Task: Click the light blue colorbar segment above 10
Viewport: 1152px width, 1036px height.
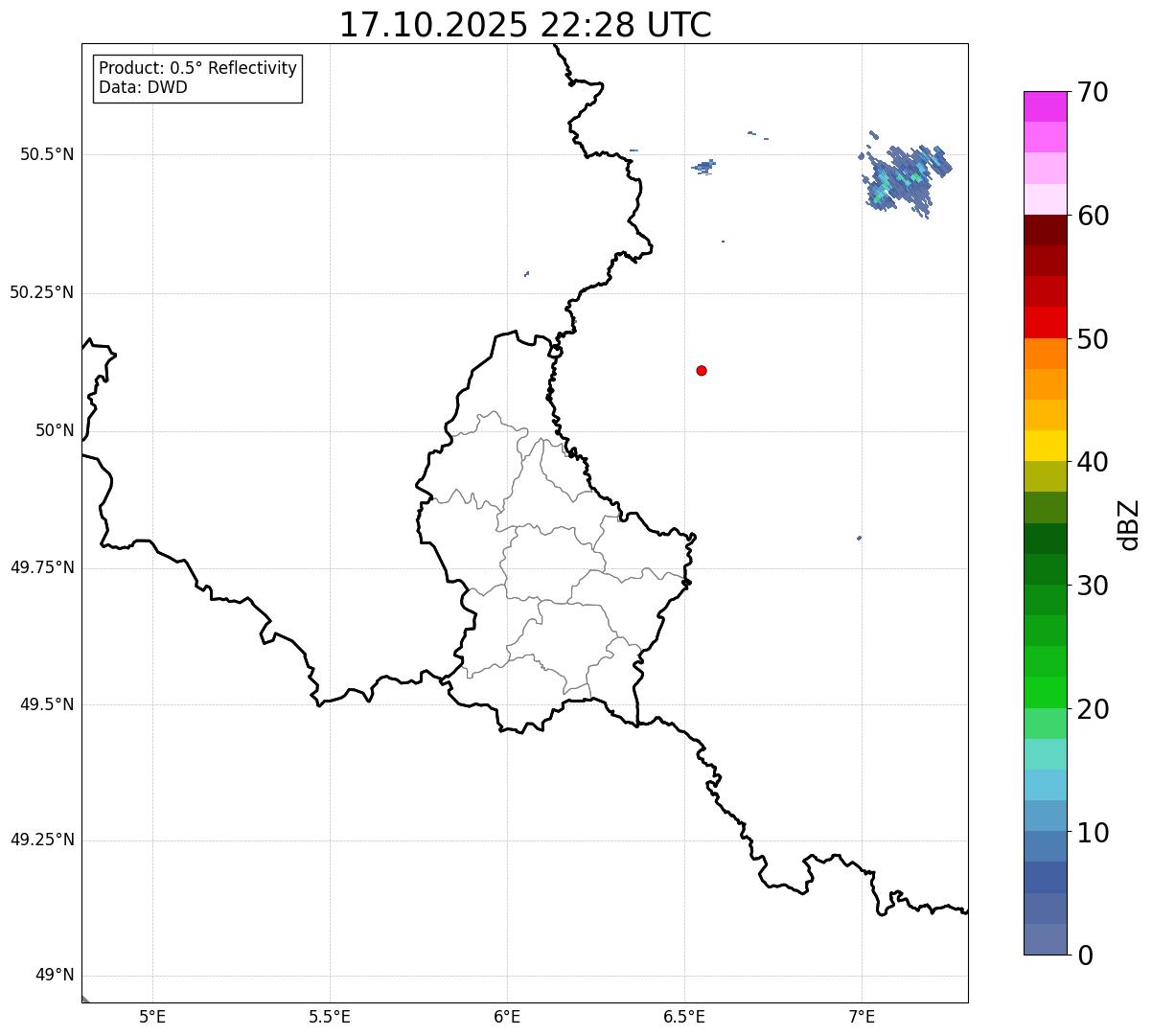Action: [1046, 786]
